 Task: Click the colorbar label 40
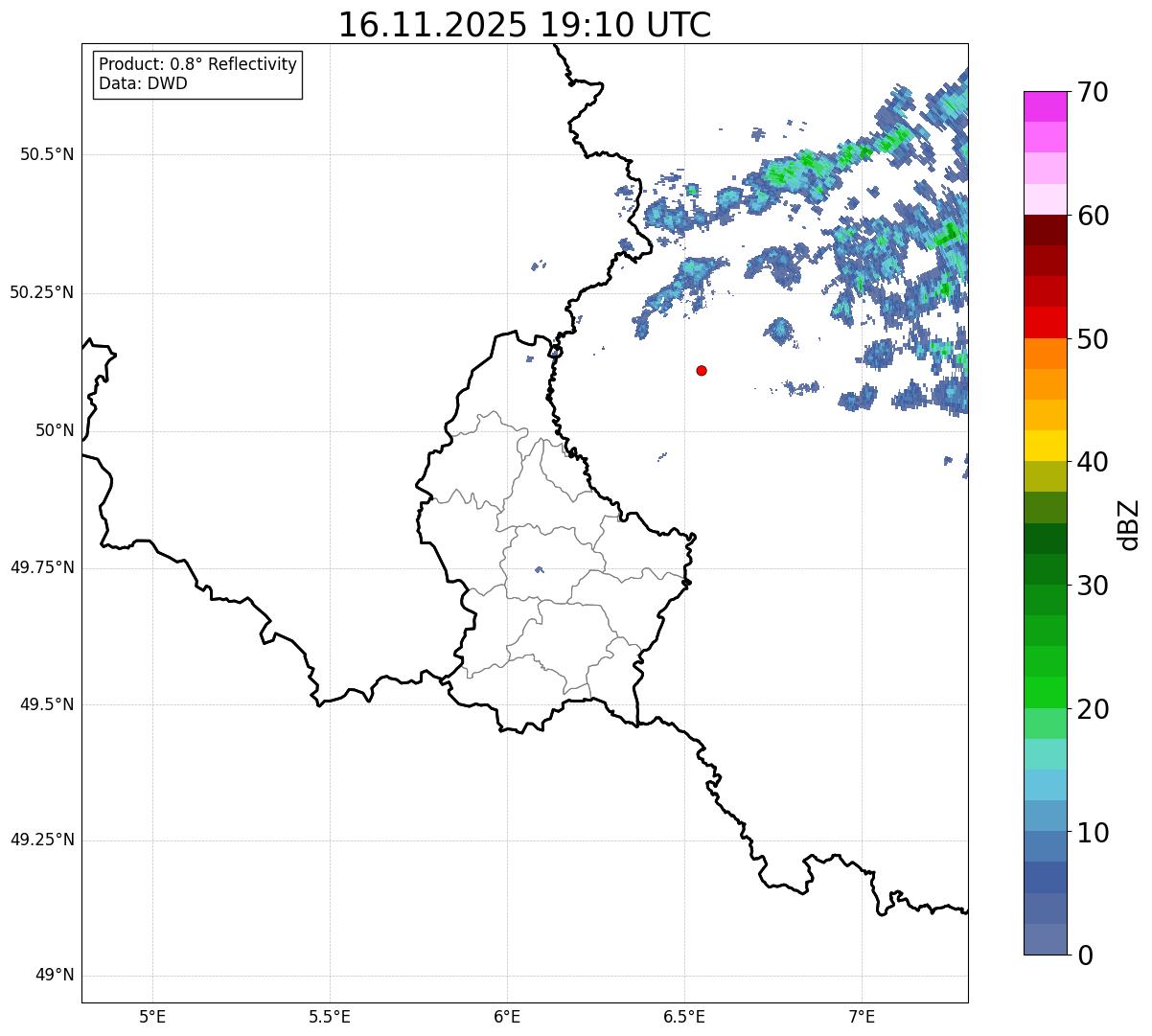[1093, 462]
